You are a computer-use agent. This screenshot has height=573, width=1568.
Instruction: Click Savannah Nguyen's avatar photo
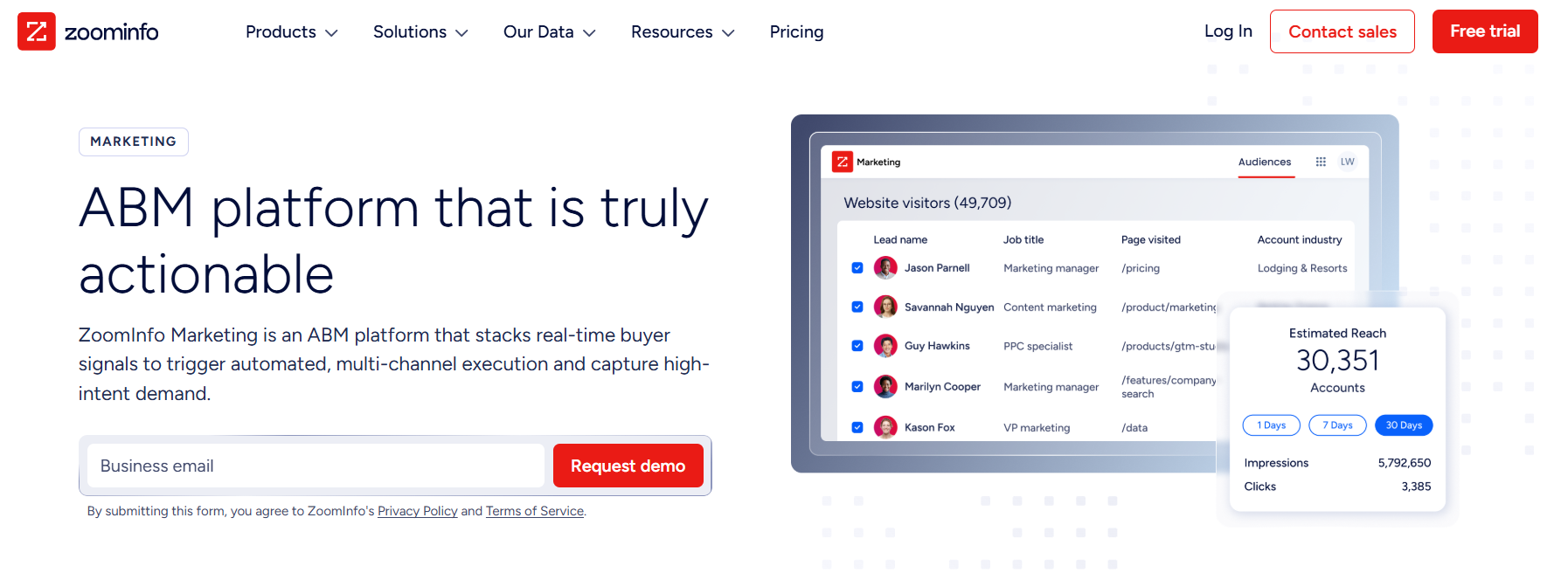885,307
